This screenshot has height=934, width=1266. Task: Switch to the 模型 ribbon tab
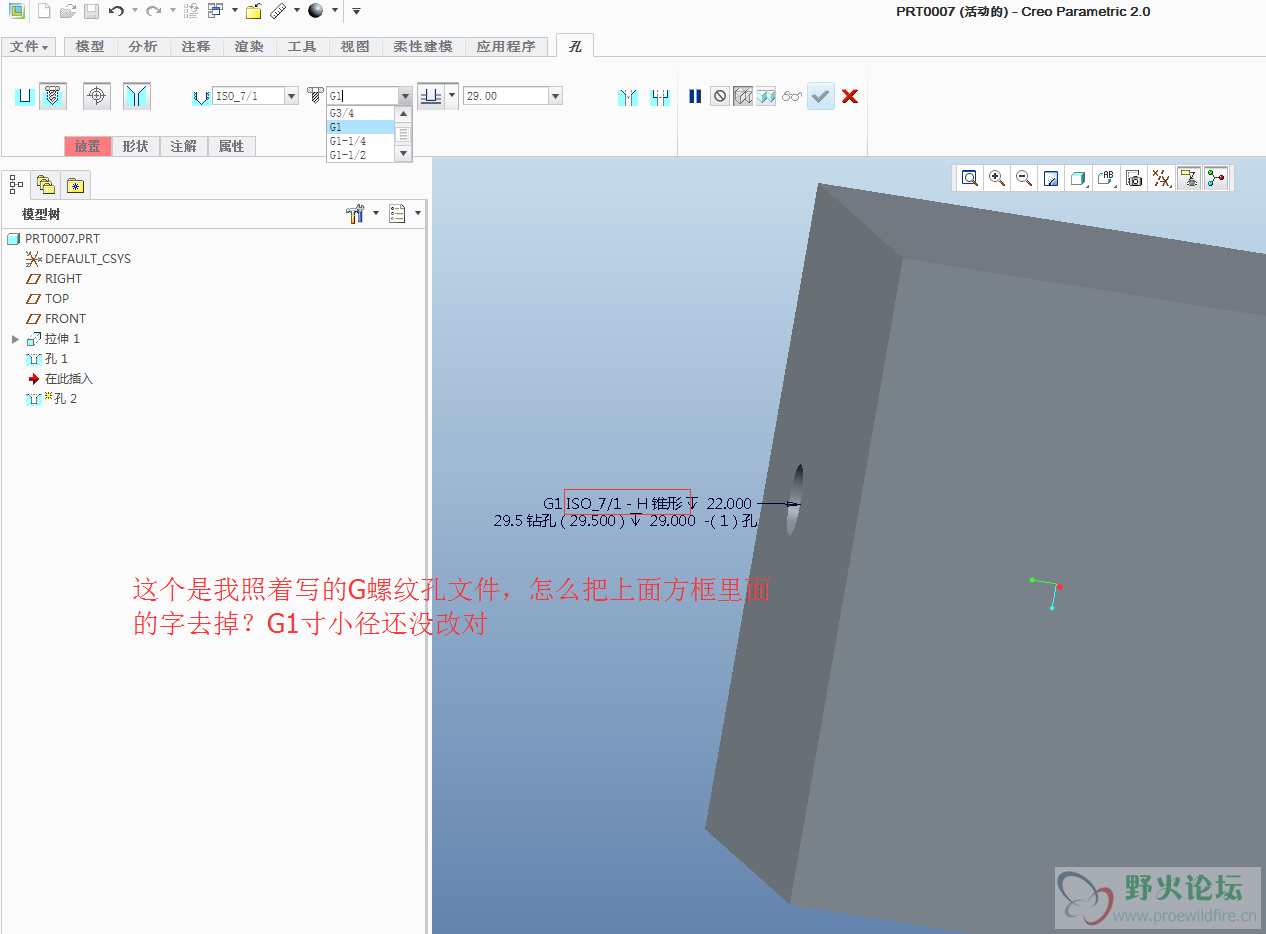90,46
